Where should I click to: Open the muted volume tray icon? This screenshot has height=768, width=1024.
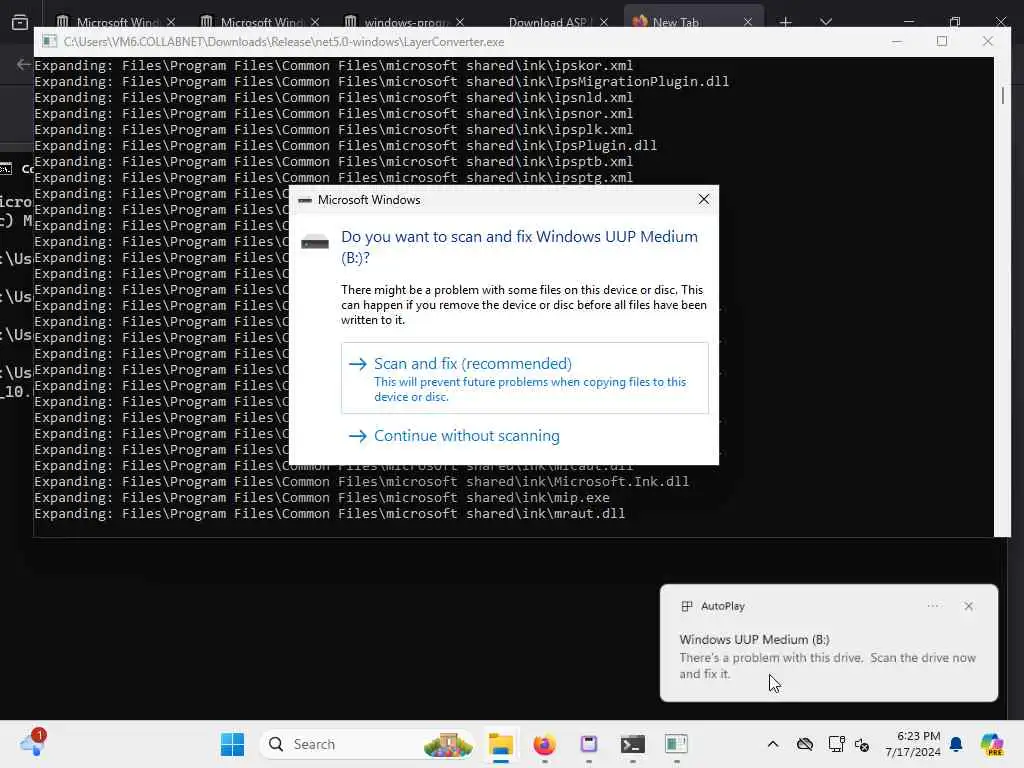pyautogui.click(x=862, y=744)
